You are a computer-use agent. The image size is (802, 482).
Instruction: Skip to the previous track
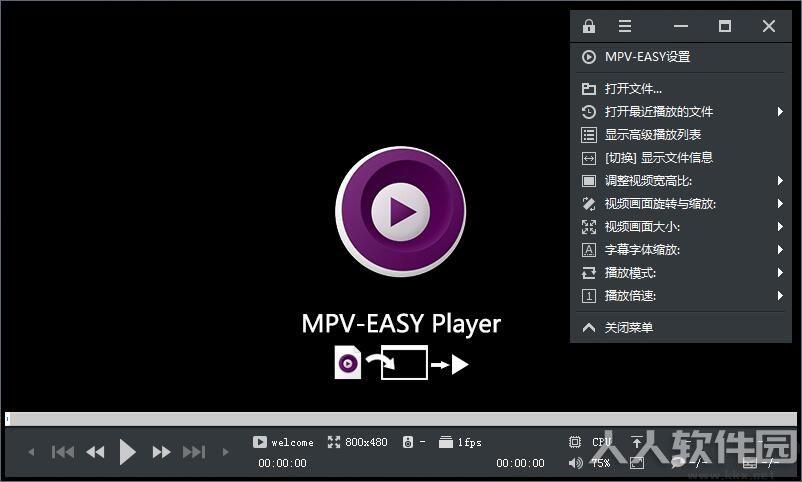(63, 452)
